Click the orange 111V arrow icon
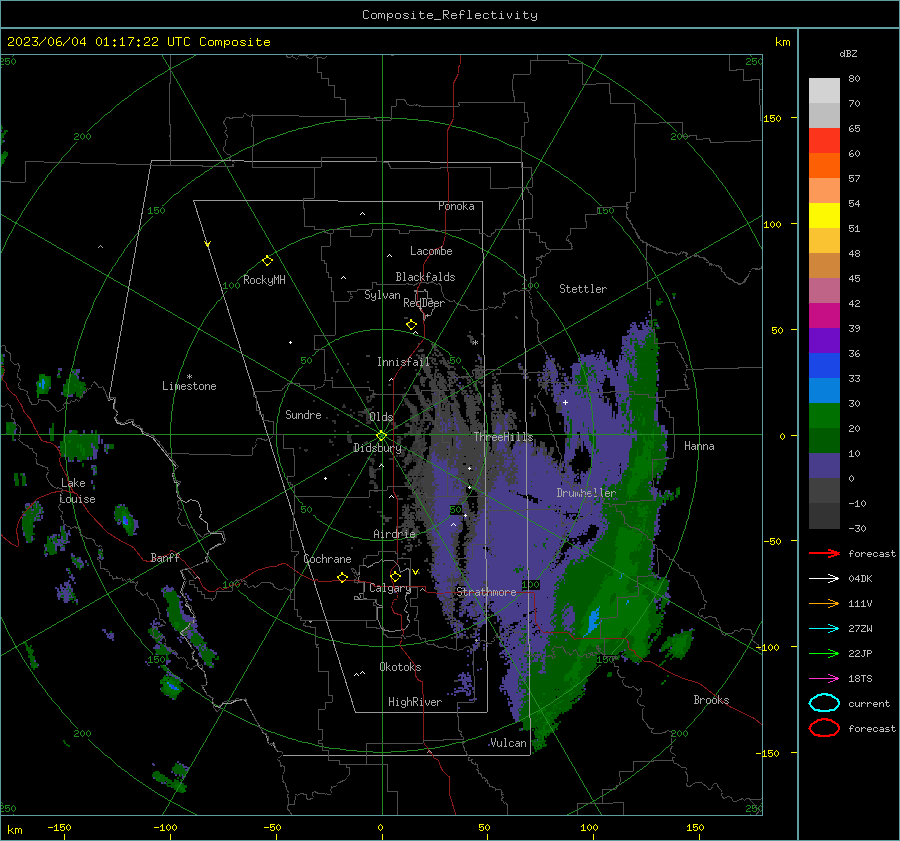900x841 pixels. point(824,603)
